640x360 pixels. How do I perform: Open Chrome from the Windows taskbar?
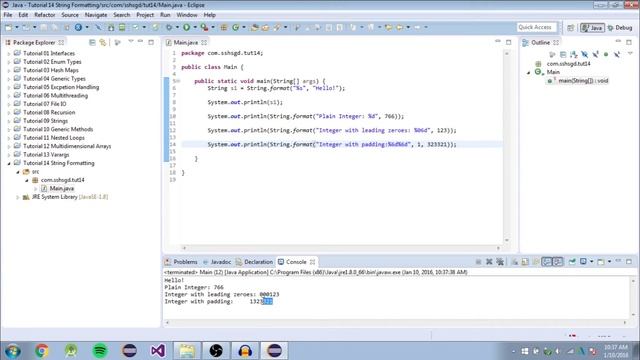(x=42, y=351)
